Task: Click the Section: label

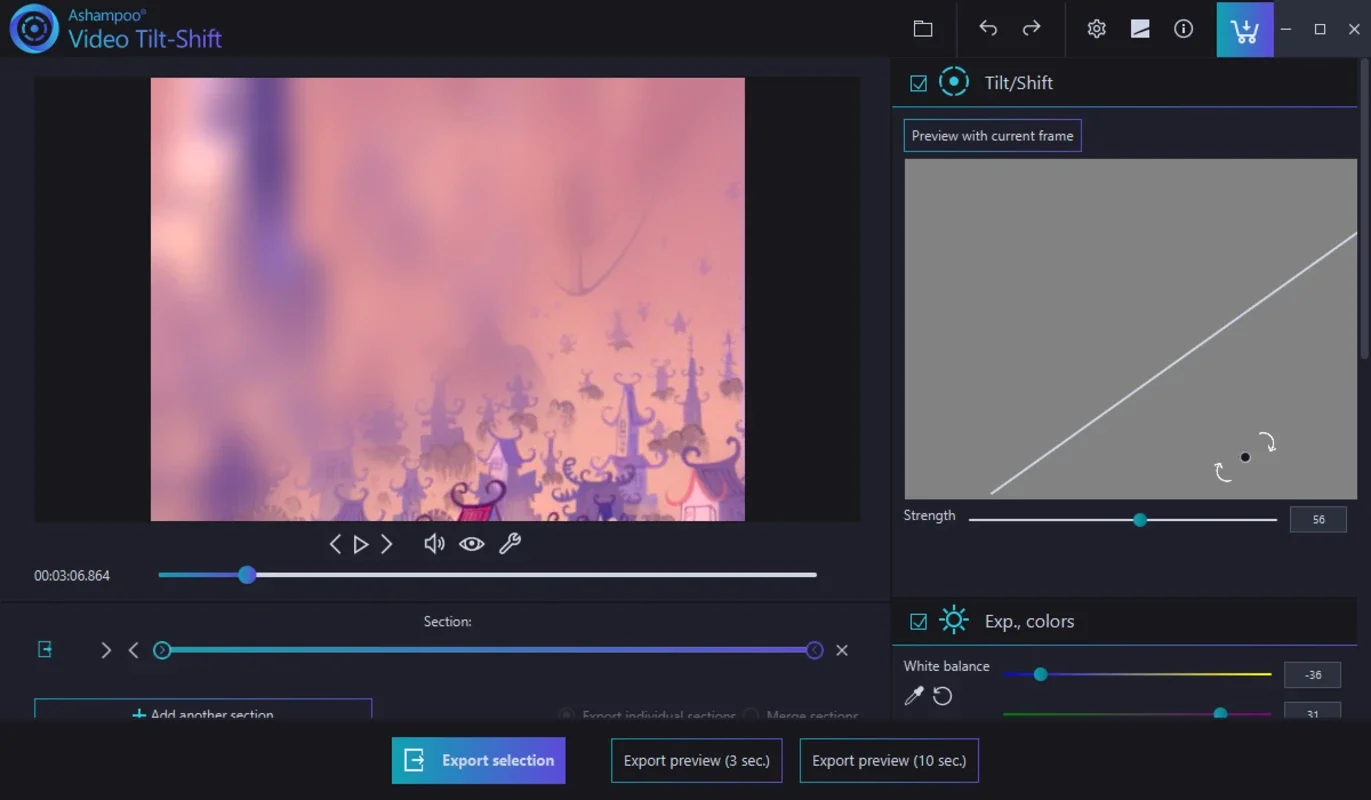Action: pyautogui.click(x=447, y=621)
